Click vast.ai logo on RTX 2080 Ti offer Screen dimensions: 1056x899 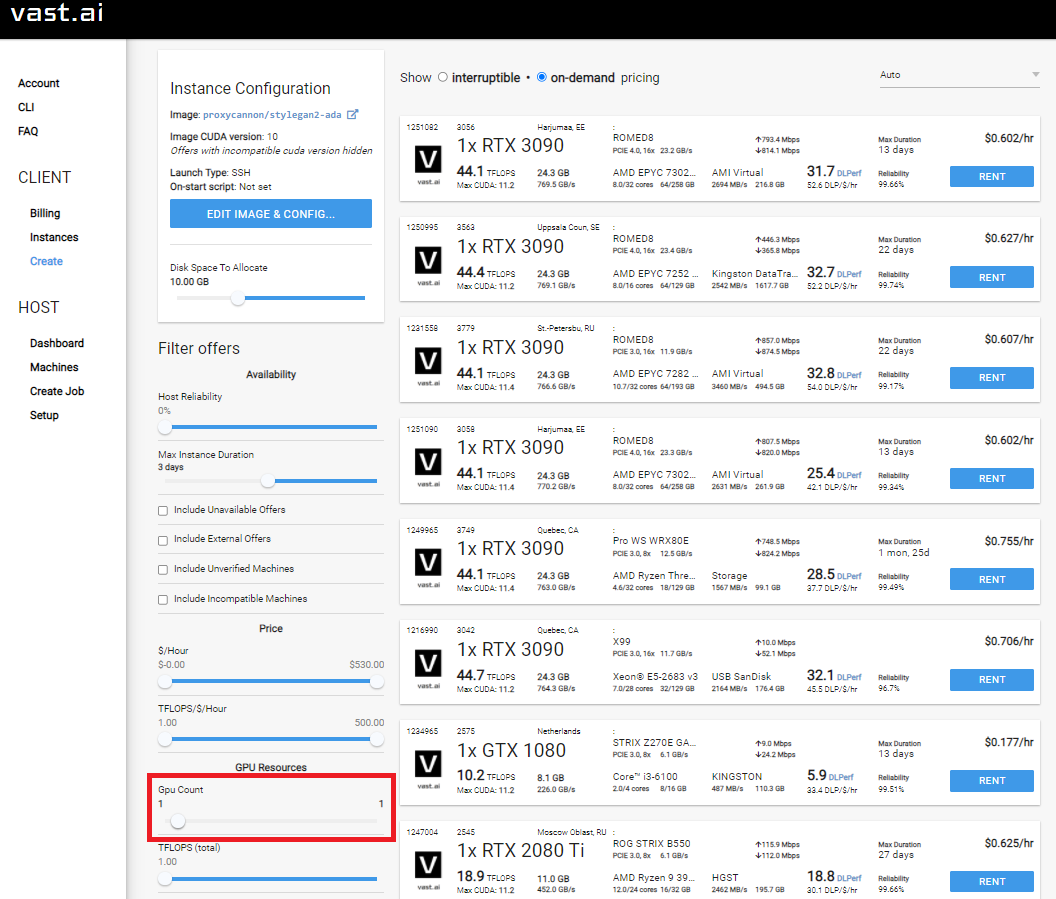click(x=428, y=870)
